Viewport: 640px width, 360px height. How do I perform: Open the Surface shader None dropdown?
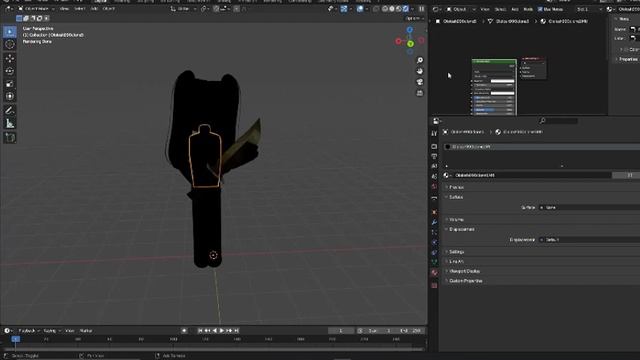click(589, 207)
